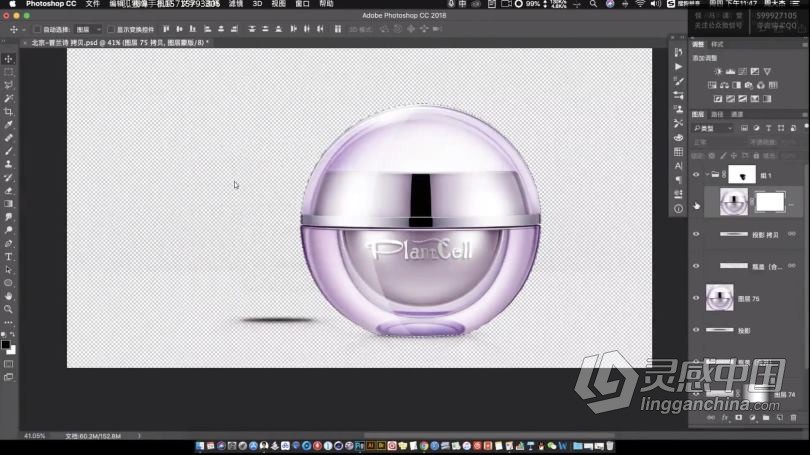
Task: Open the Actions panel play icon
Action: point(678,67)
